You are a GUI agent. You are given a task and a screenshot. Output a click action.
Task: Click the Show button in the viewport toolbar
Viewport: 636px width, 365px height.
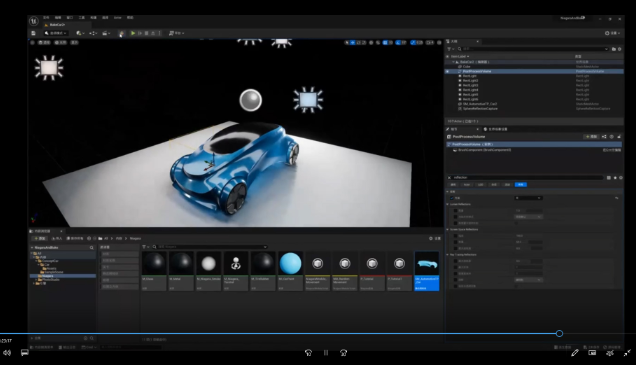tap(75, 42)
